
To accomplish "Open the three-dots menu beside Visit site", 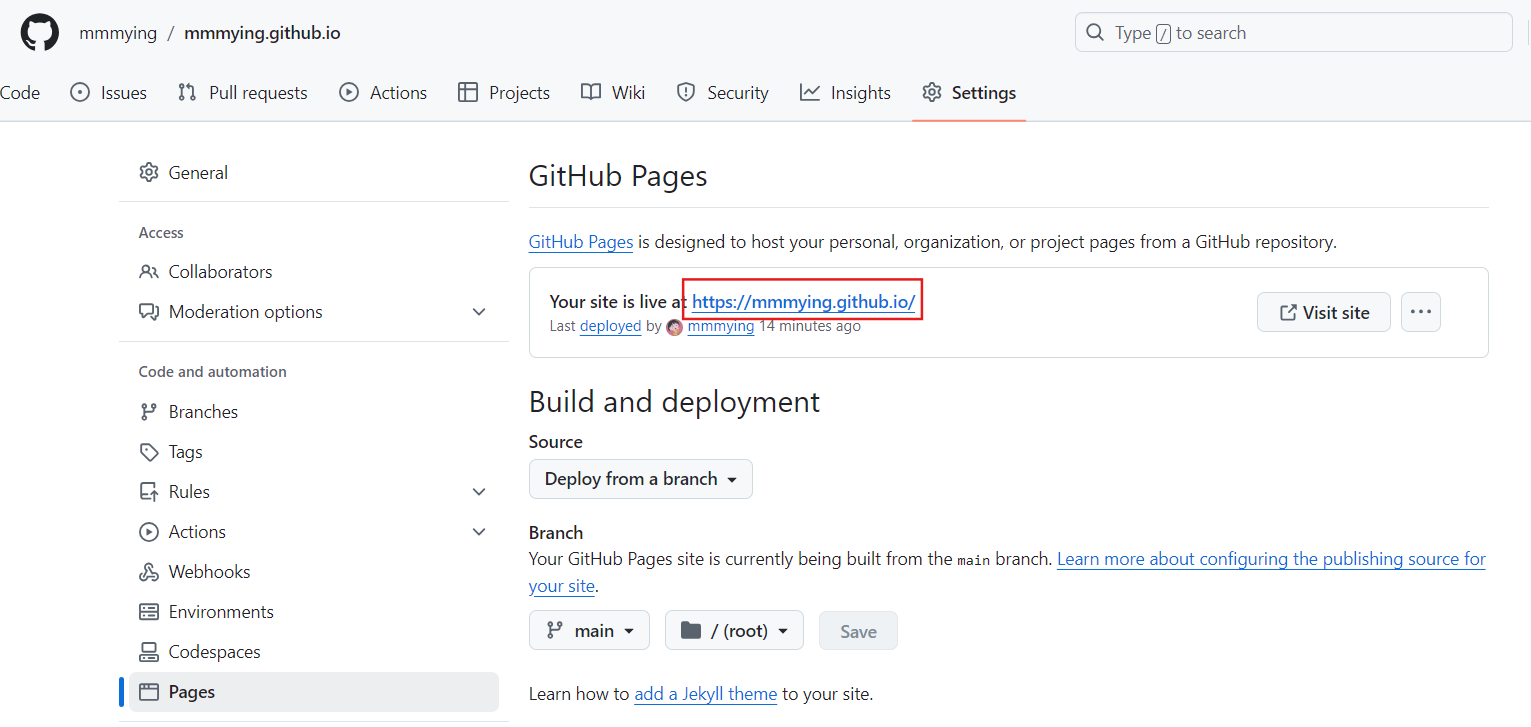I will coord(1421,312).
